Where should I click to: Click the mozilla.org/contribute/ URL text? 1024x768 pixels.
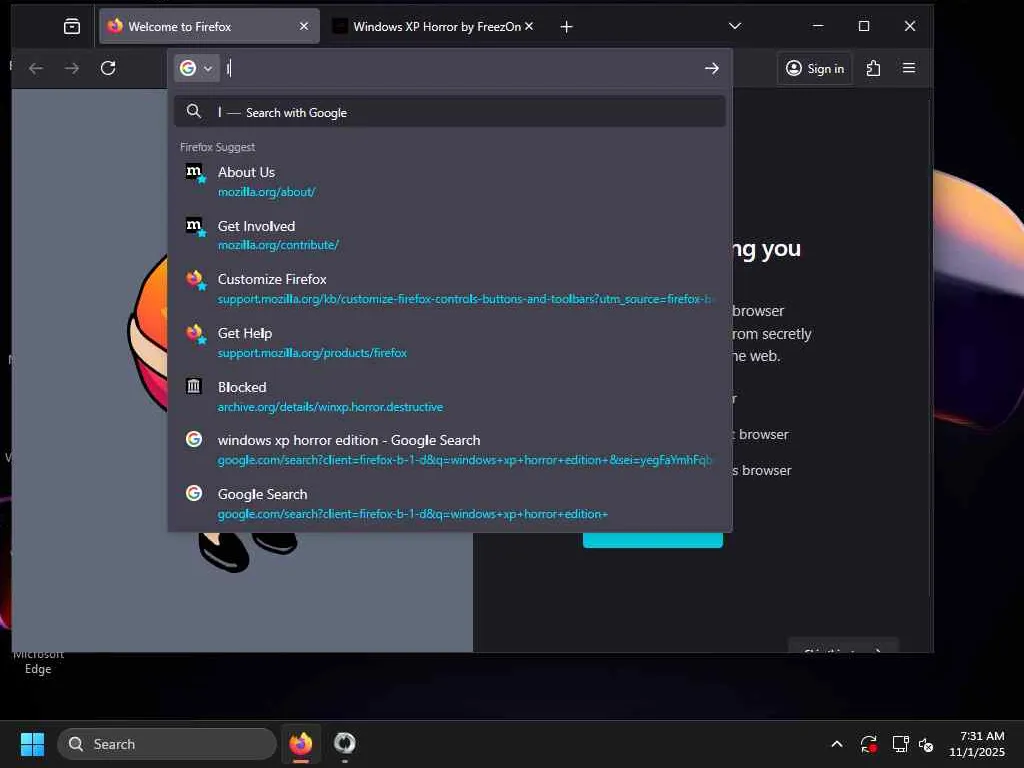(278, 245)
